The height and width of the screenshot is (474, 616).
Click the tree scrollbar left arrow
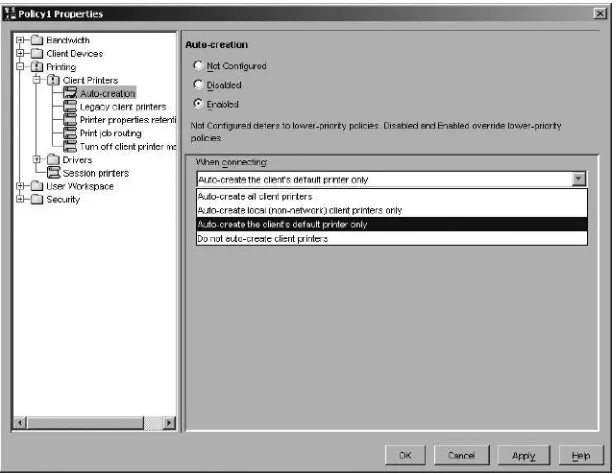[x=20, y=423]
